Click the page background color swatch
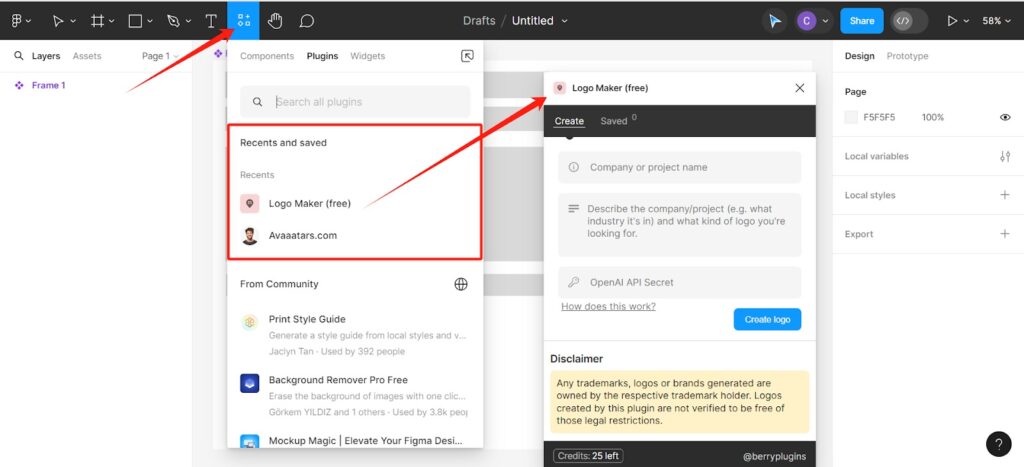The height and width of the screenshot is (467, 1024). 851,118
